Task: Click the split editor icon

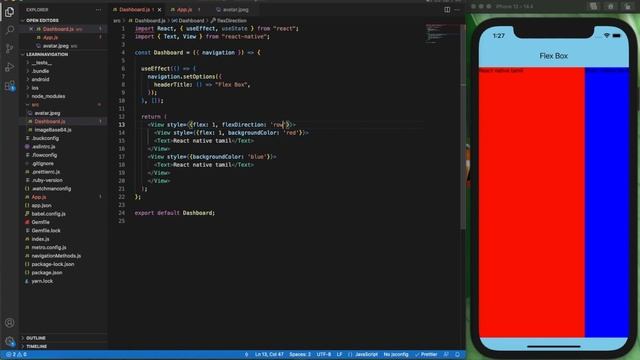Action: (x=447, y=9)
